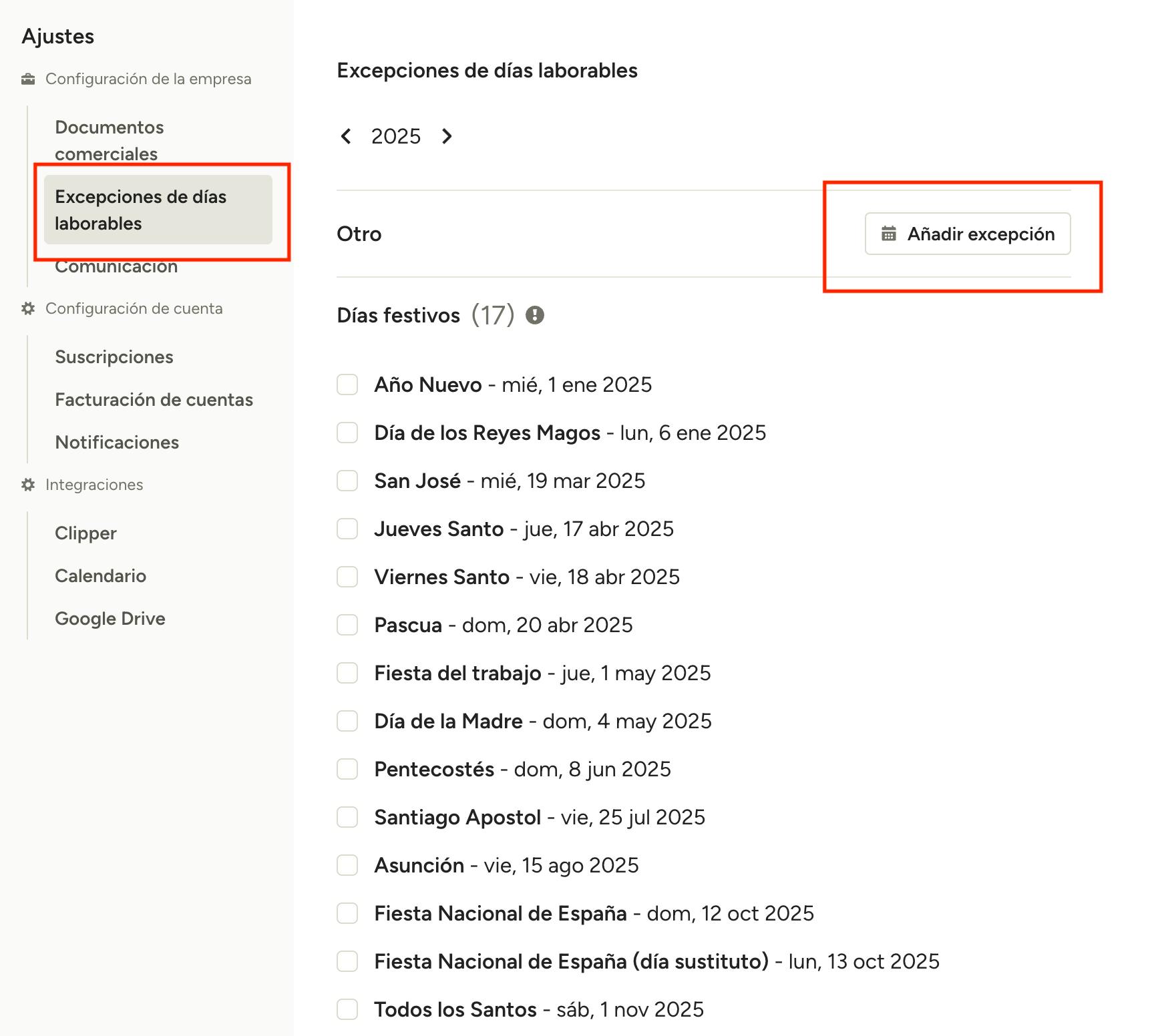The image size is (1154, 1036).
Task: Mark the Asunción holiday checkbox
Action: tap(347, 865)
